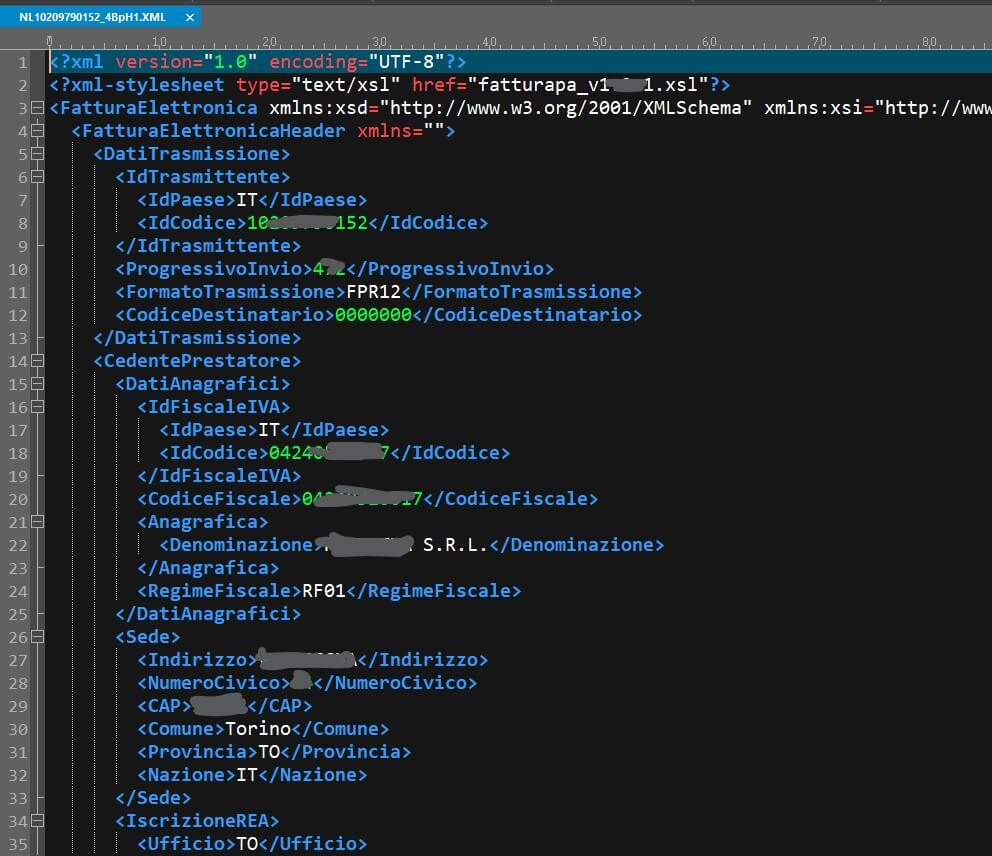992x856 pixels.
Task: Collapse the FatturaElettronicaHeader fold on line 4
Action: 38,131
